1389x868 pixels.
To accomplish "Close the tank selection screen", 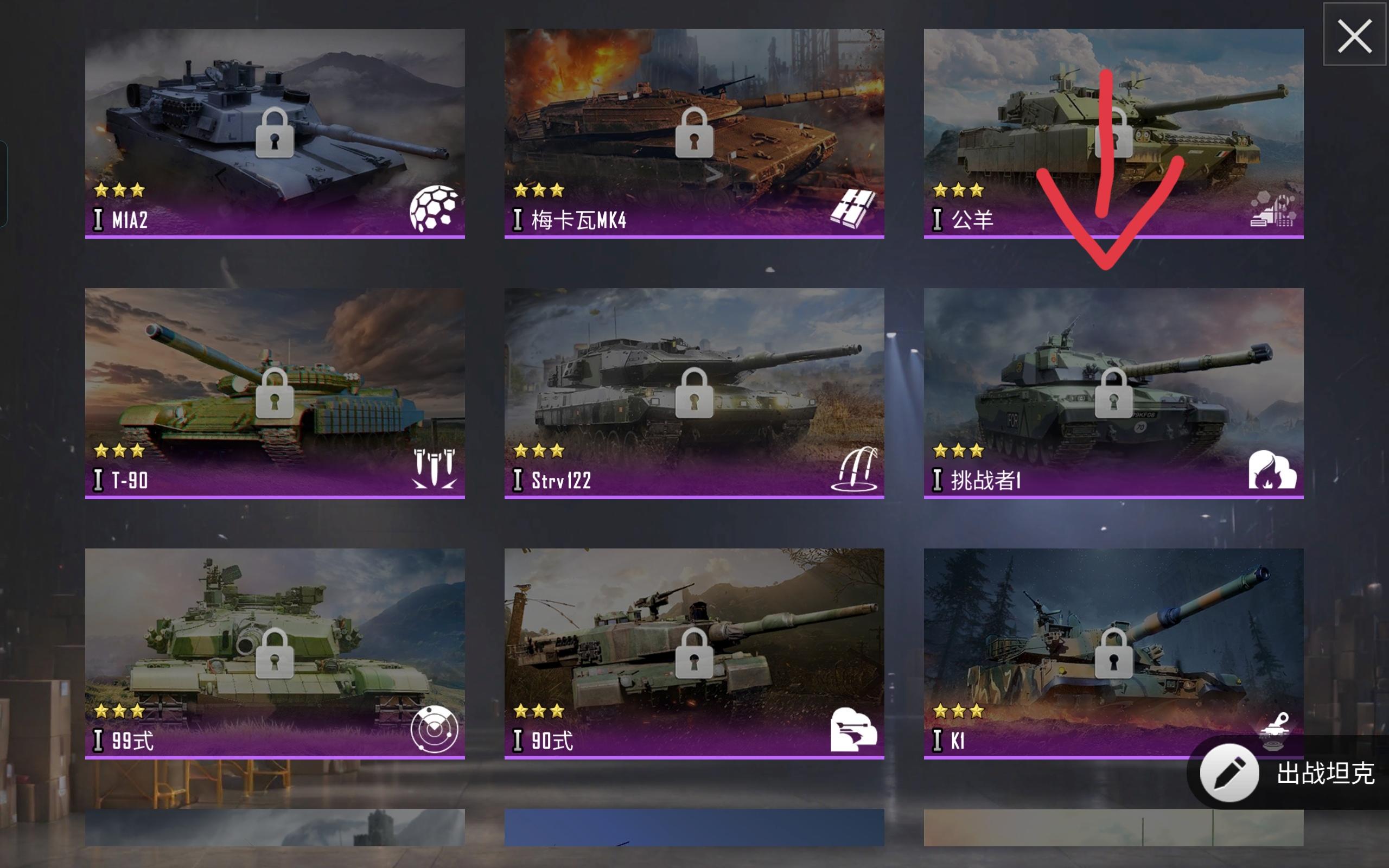I will pos(1355,36).
